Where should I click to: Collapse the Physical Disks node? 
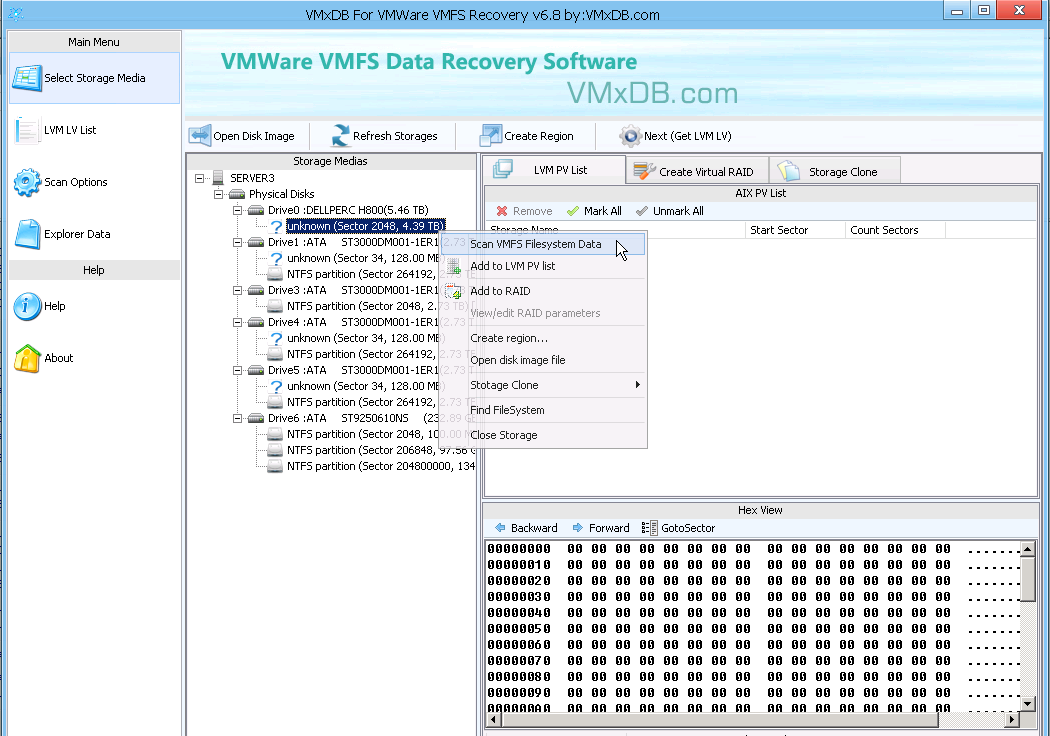[x=218, y=194]
